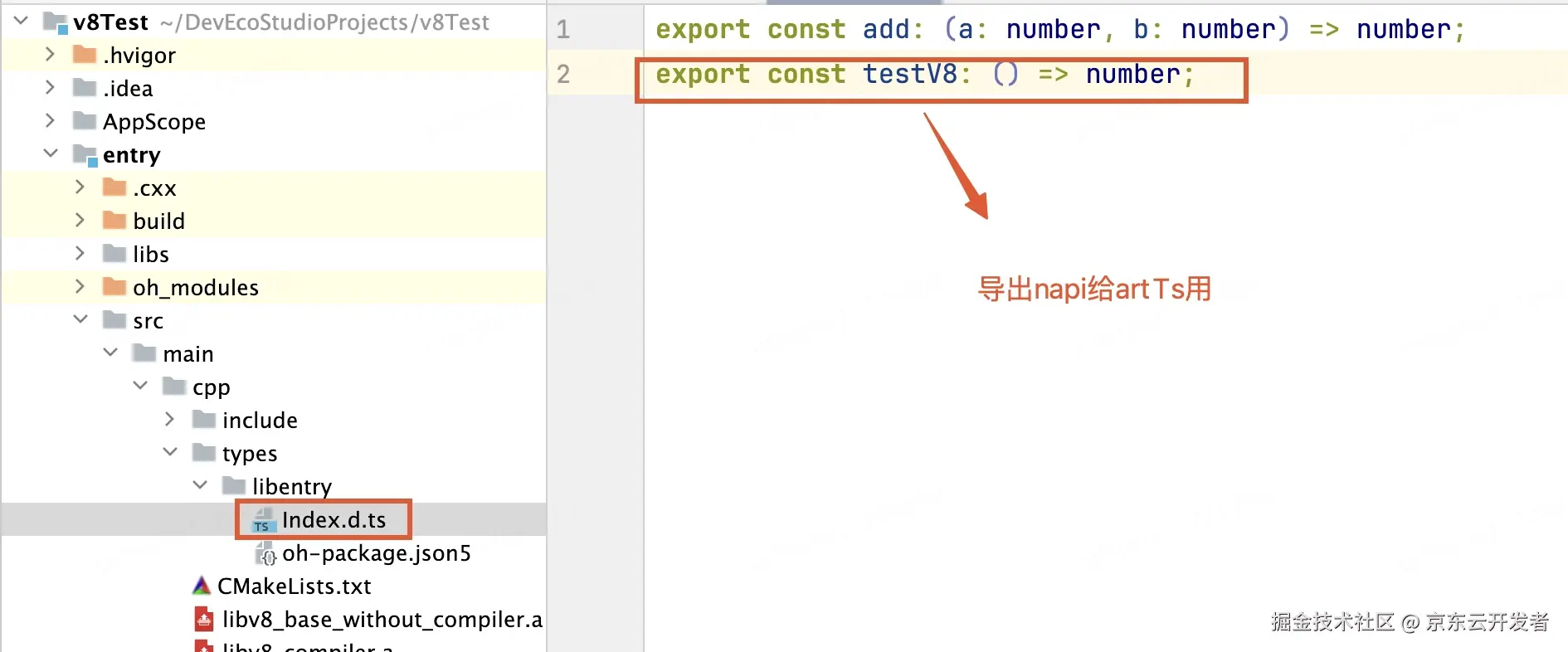Expand the .idea folder
The image size is (1568, 652).
[50, 87]
